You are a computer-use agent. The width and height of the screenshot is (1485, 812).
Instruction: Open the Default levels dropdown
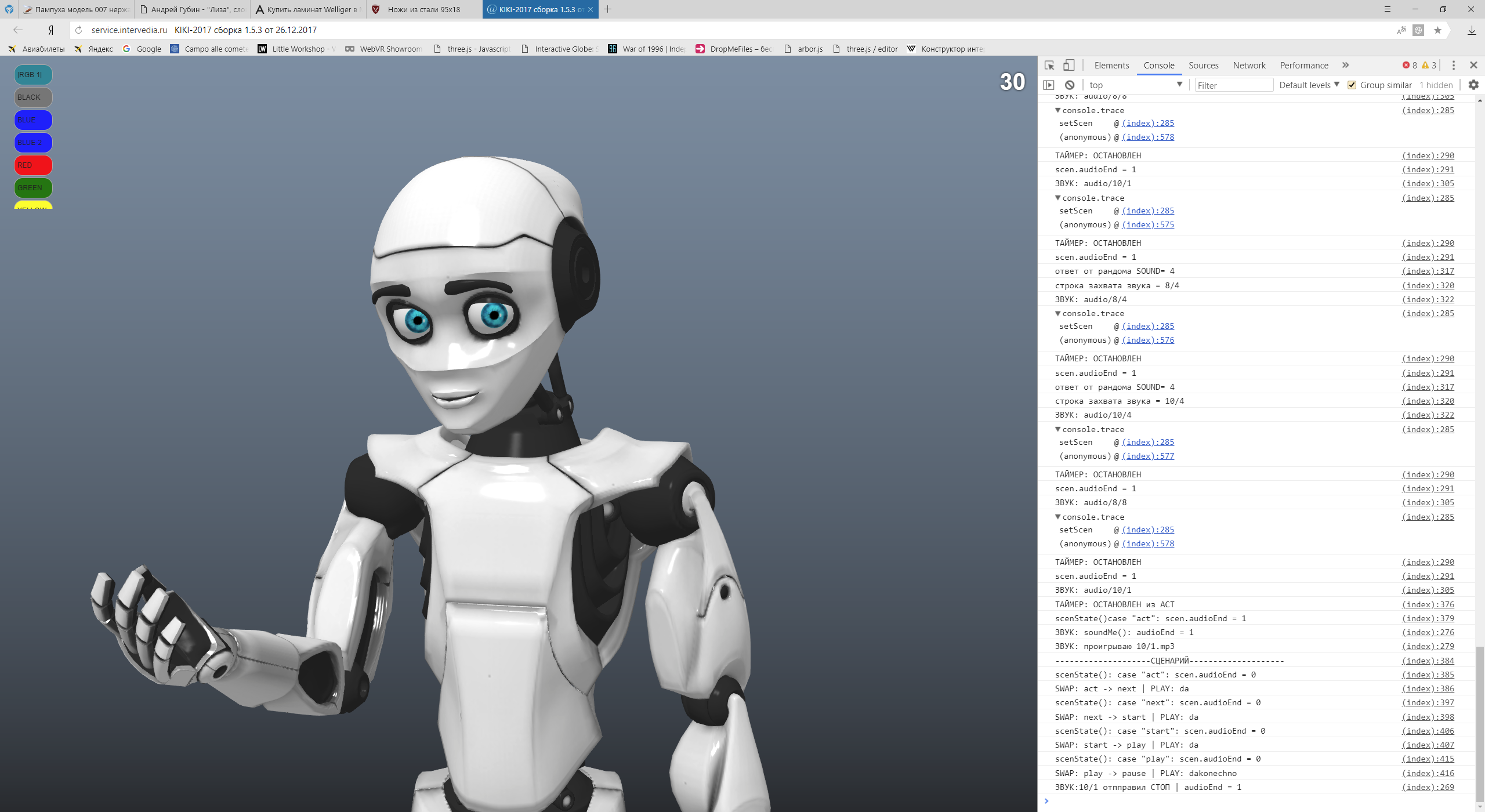[1309, 85]
